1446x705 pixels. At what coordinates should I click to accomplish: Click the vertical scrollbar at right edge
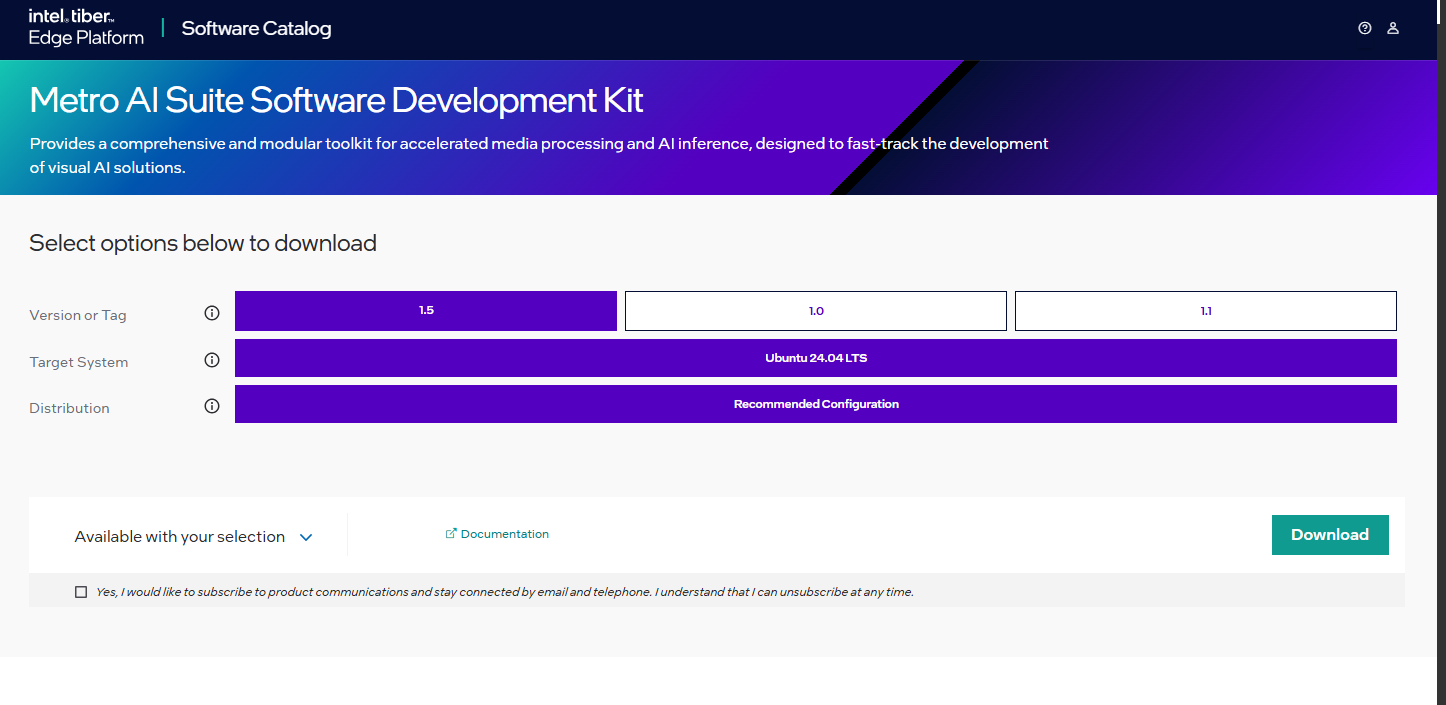[1441, 352]
